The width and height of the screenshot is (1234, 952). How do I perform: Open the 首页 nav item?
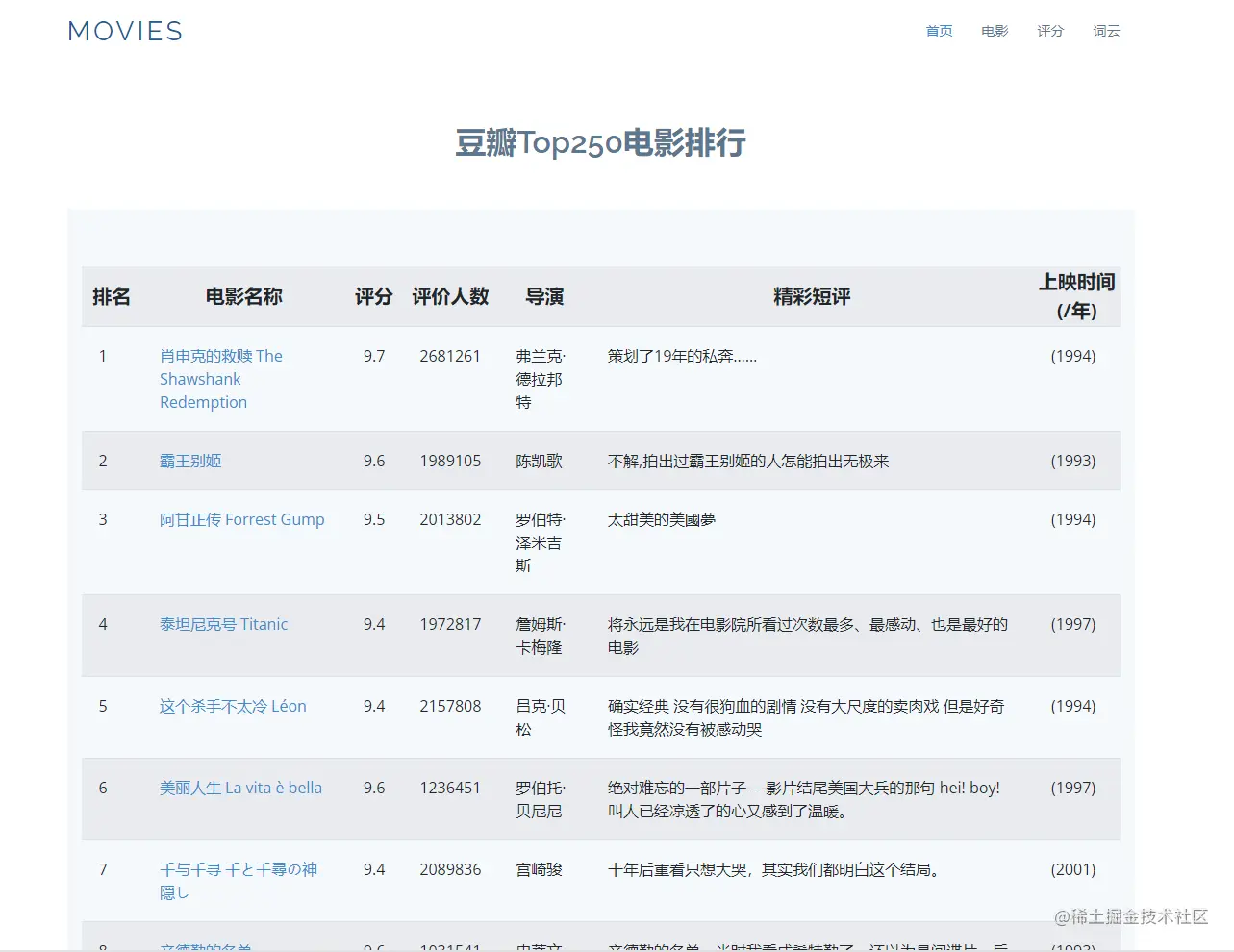[939, 31]
